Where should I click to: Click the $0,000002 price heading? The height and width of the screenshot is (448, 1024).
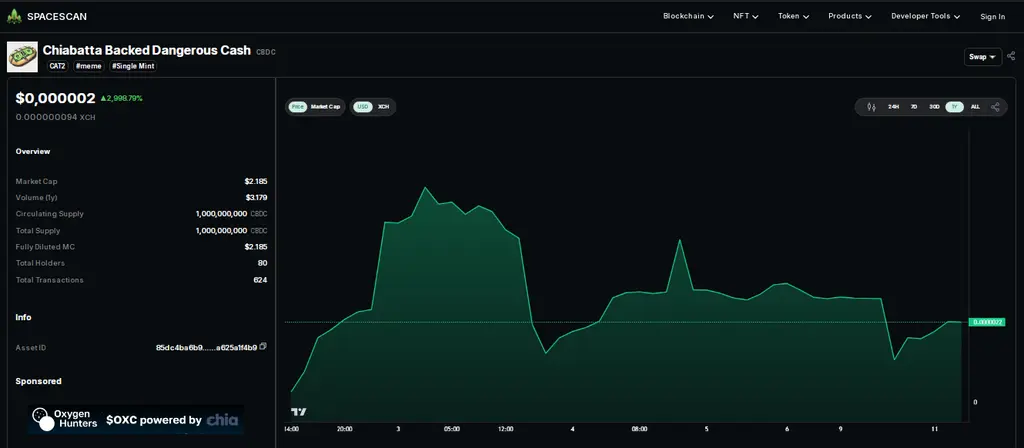point(56,99)
